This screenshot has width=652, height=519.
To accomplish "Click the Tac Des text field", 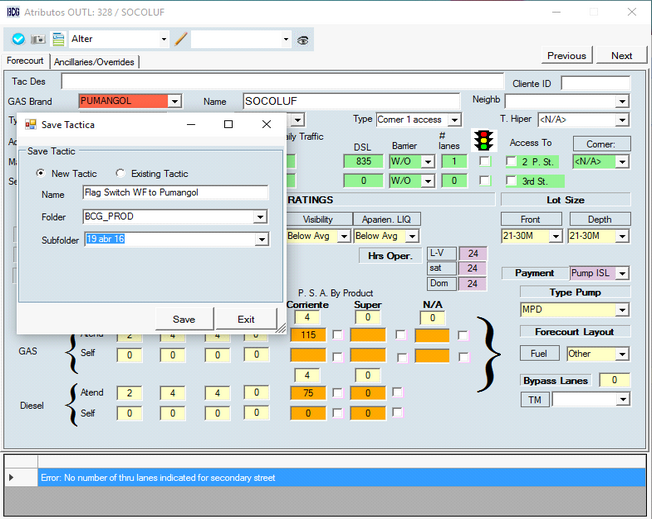I will (282, 82).
